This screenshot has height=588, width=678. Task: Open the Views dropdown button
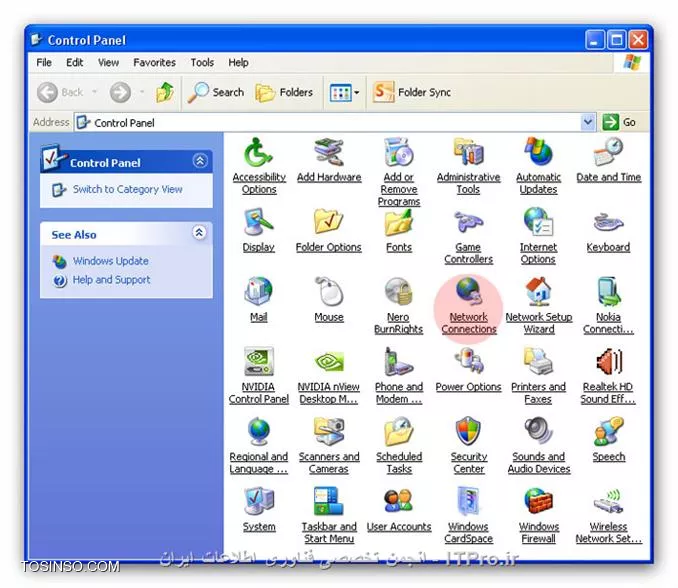click(345, 93)
